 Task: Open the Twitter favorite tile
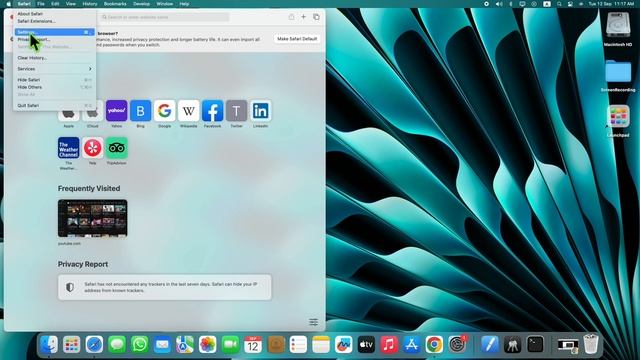[x=237, y=111]
